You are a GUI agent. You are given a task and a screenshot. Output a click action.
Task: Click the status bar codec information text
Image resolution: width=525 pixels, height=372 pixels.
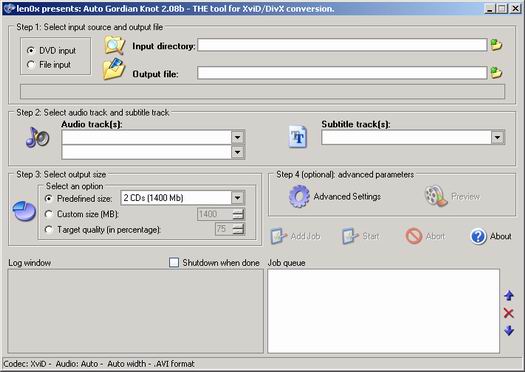[99, 364]
